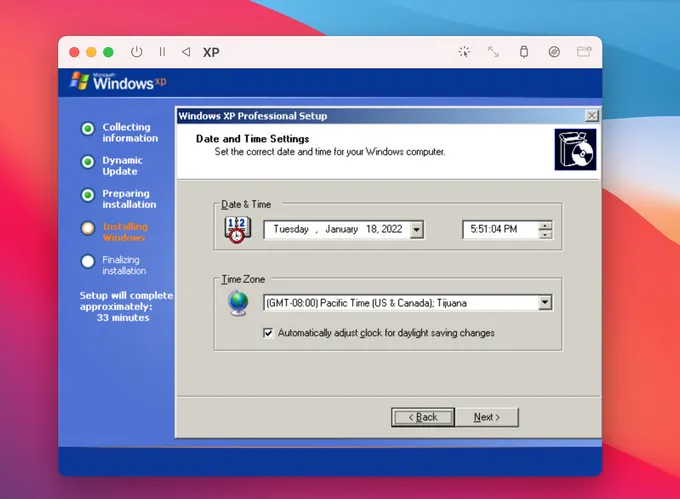Click the time field showing 5:51:04 PM

tap(500, 229)
